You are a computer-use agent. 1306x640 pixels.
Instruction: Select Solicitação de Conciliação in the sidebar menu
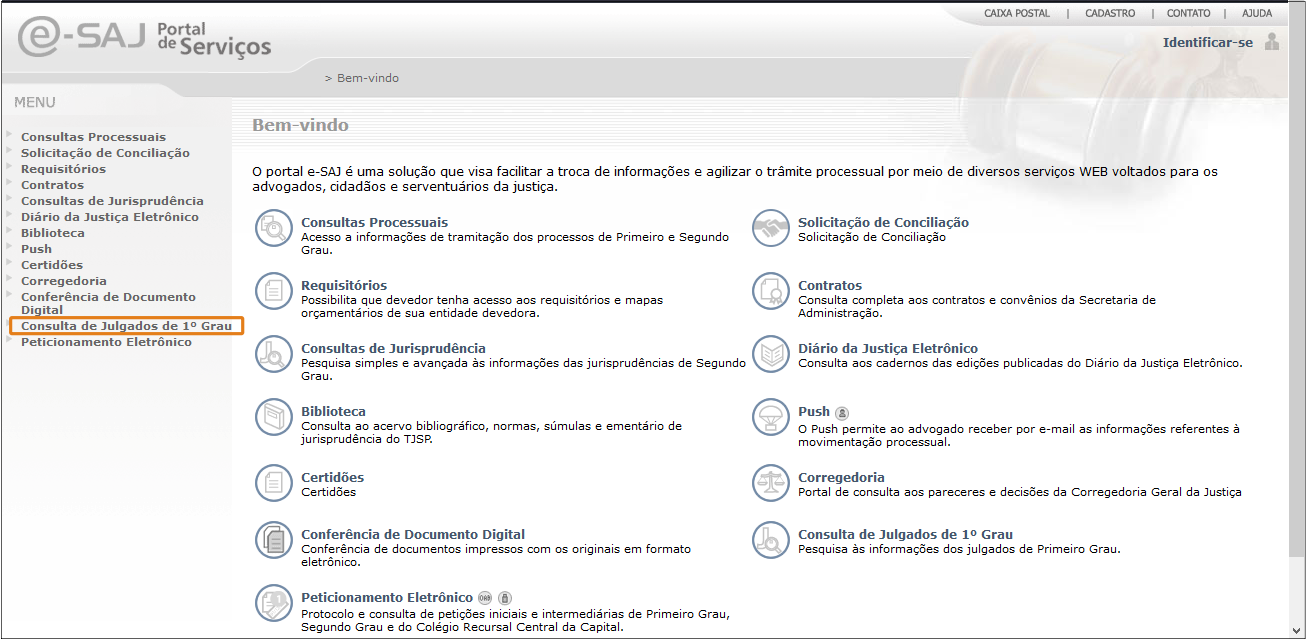tap(105, 153)
